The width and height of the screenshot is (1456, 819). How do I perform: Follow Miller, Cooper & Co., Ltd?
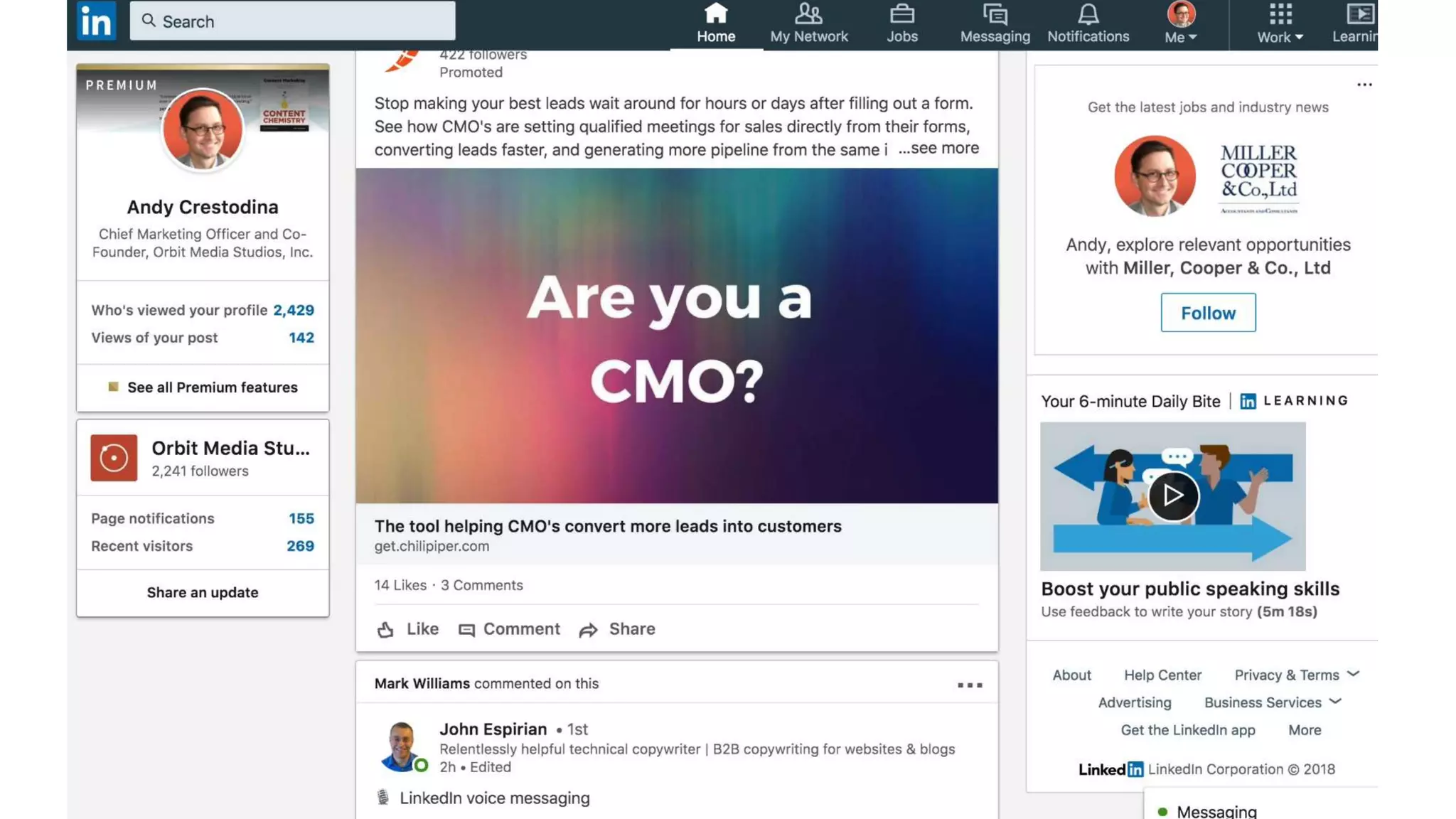click(x=1208, y=313)
